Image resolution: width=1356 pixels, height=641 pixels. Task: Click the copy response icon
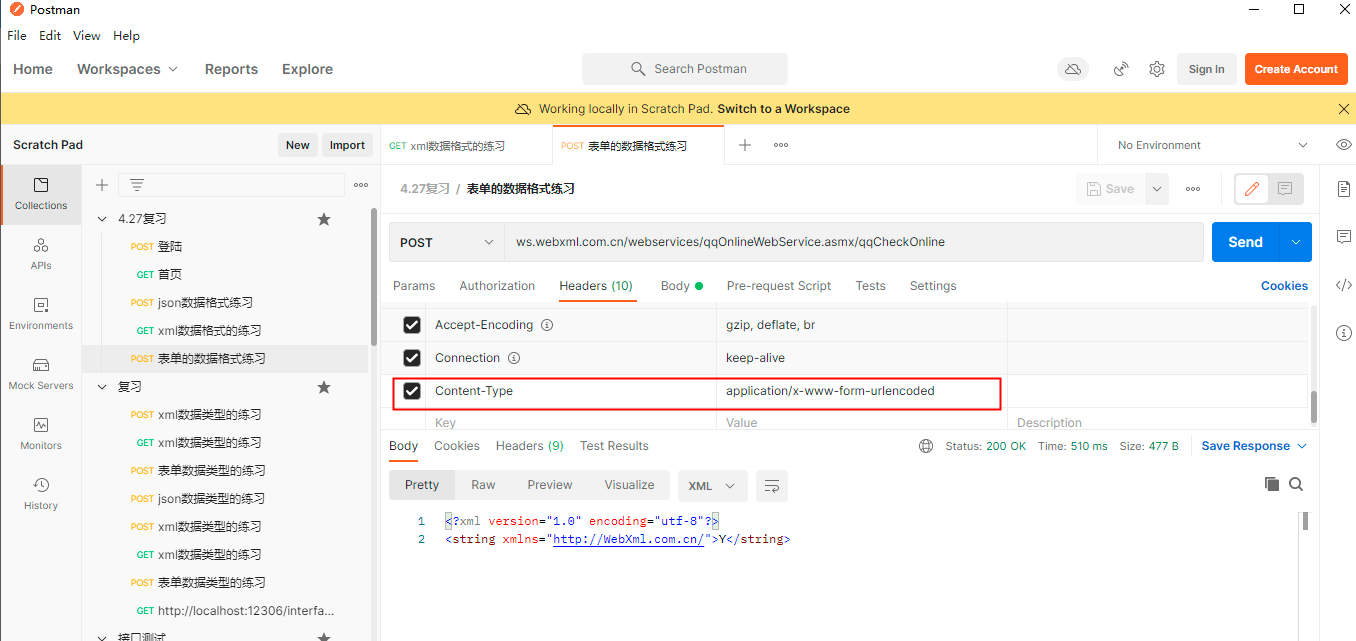pos(1272,484)
